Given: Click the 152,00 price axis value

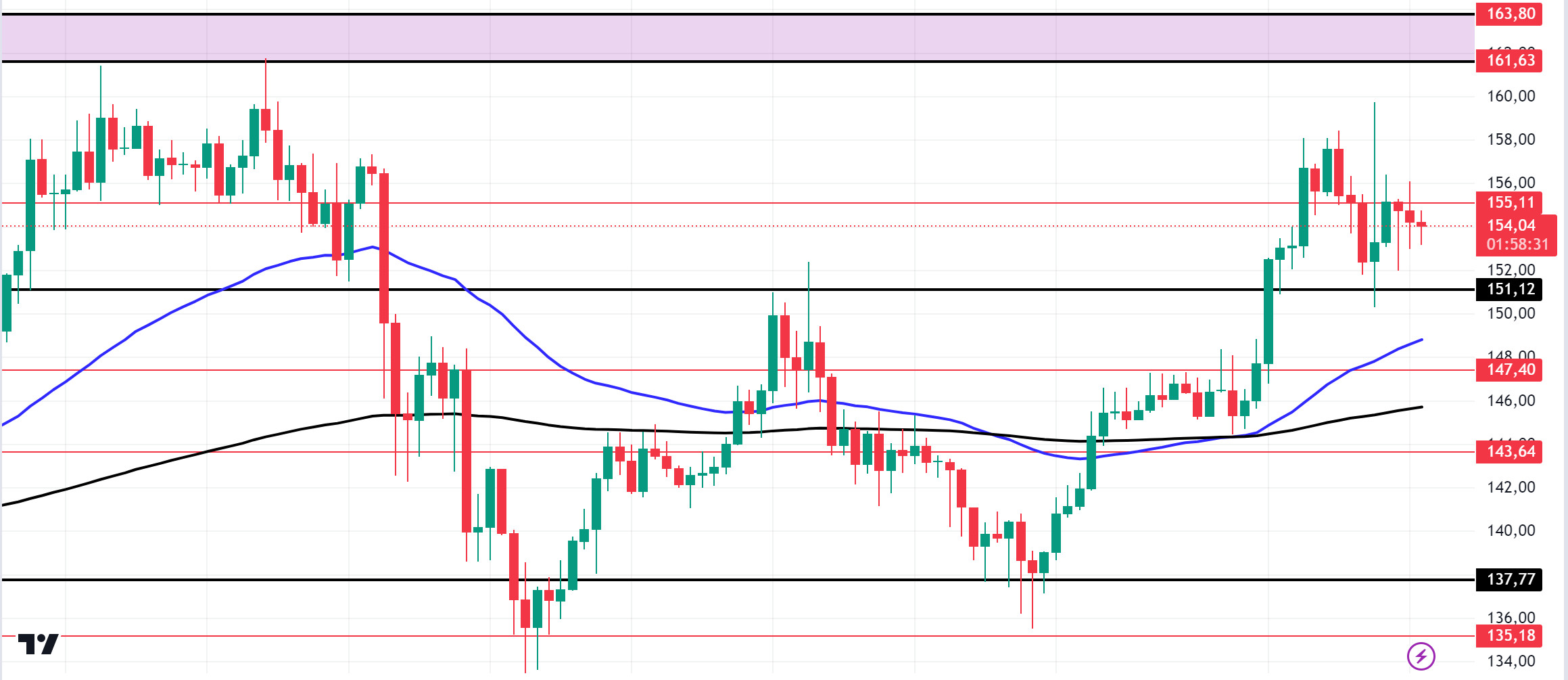Looking at the screenshot, I should click(1511, 270).
